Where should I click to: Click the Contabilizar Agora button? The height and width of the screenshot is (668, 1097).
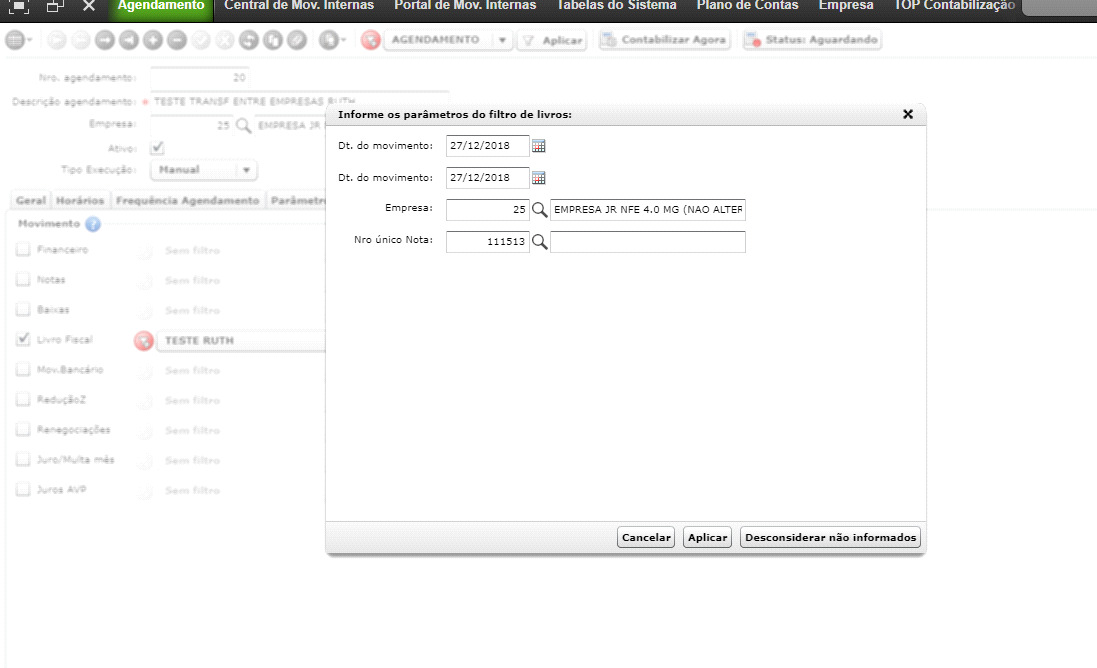(664, 41)
